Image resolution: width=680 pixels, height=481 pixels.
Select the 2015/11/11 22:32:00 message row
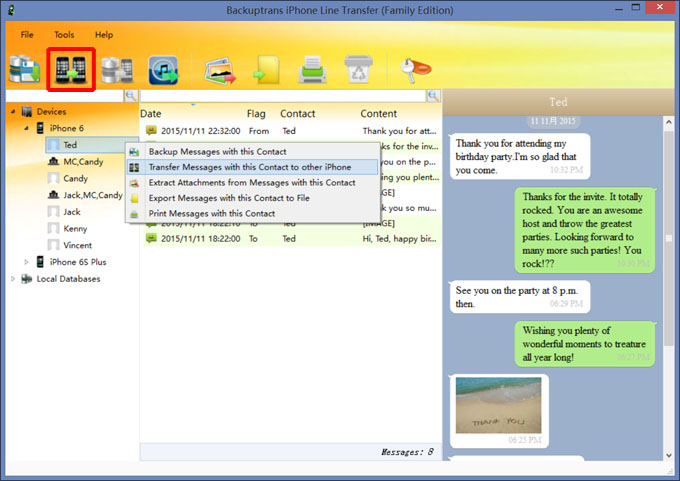tap(291, 131)
